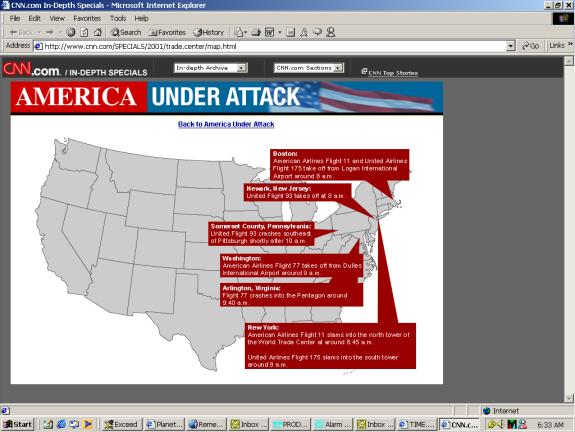Launch Internet Explorer from quick launch
Viewport: 575px width, 432px height.
point(61,424)
